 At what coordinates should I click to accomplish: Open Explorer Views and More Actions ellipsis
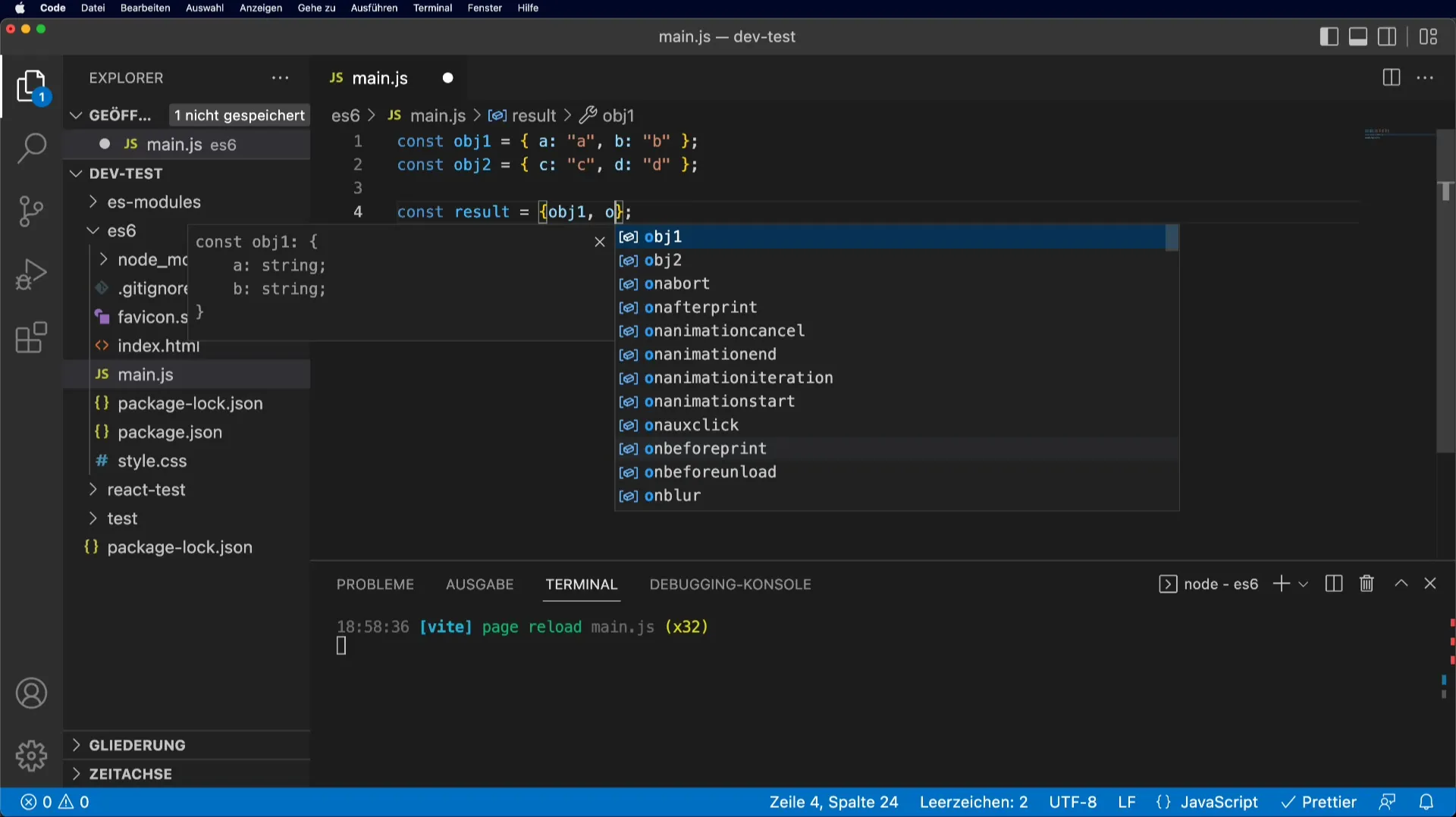pyautogui.click(x=281, y=78)
